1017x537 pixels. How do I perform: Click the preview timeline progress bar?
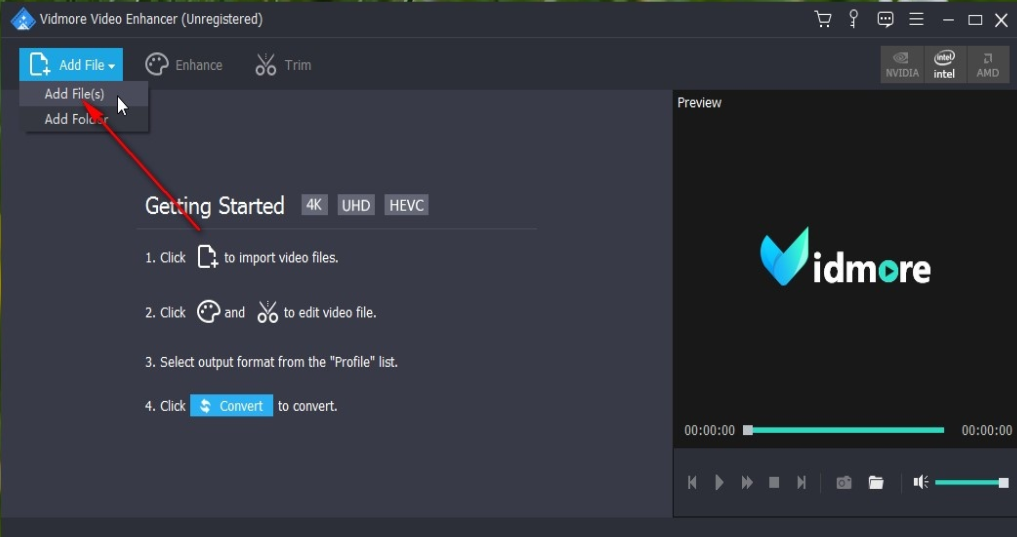pos(844,430)
